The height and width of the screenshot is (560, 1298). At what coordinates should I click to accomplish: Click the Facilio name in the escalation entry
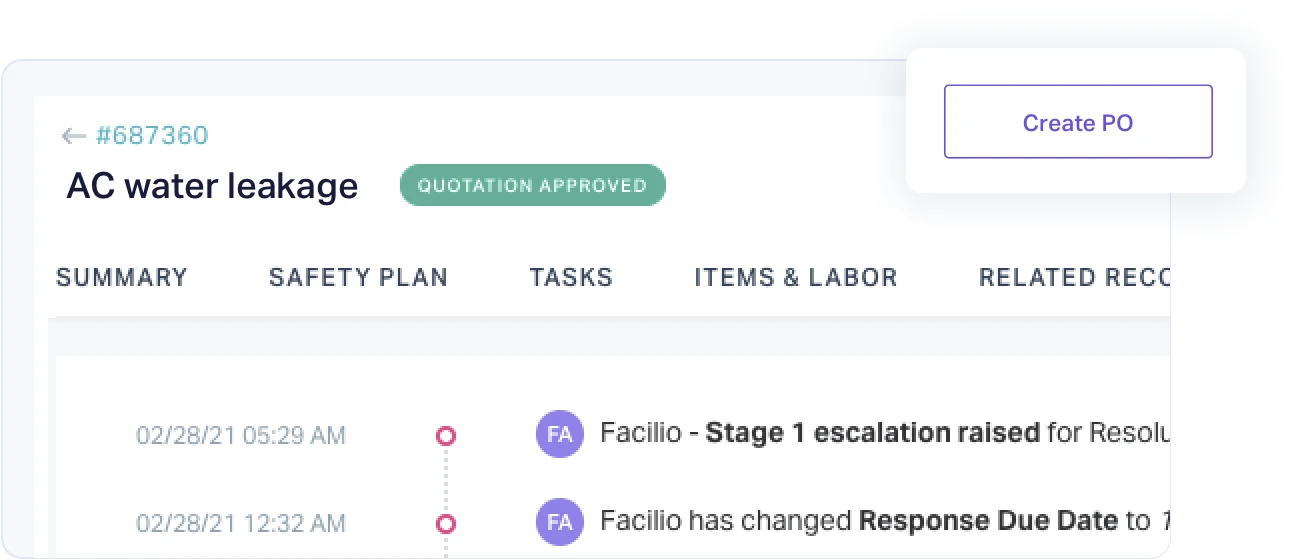pos(638,433)
